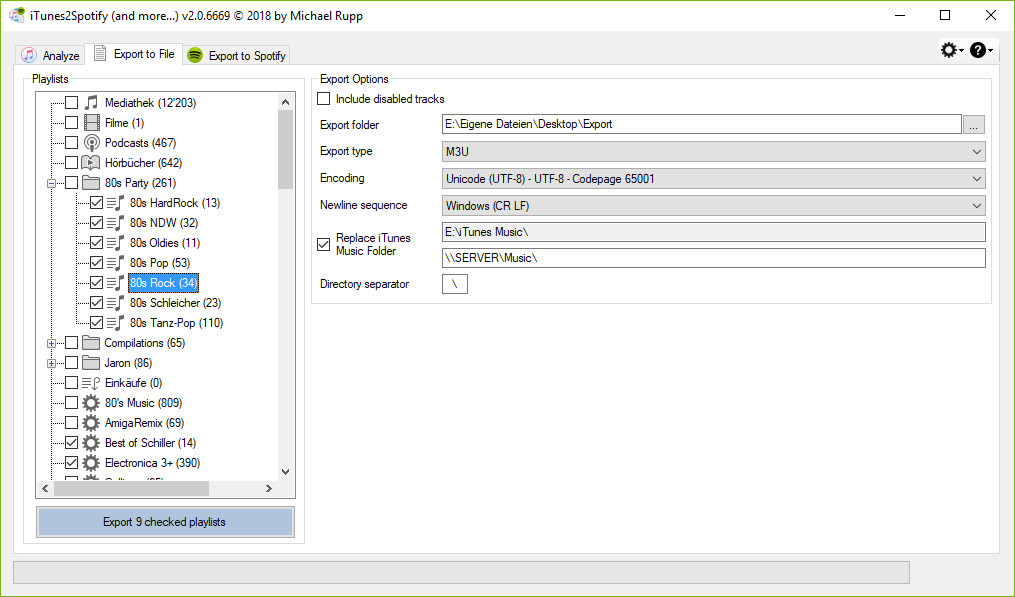Select the Electronica 3+ (390) row
Viewport: 1015px width, 597px height.
(152, 463)
